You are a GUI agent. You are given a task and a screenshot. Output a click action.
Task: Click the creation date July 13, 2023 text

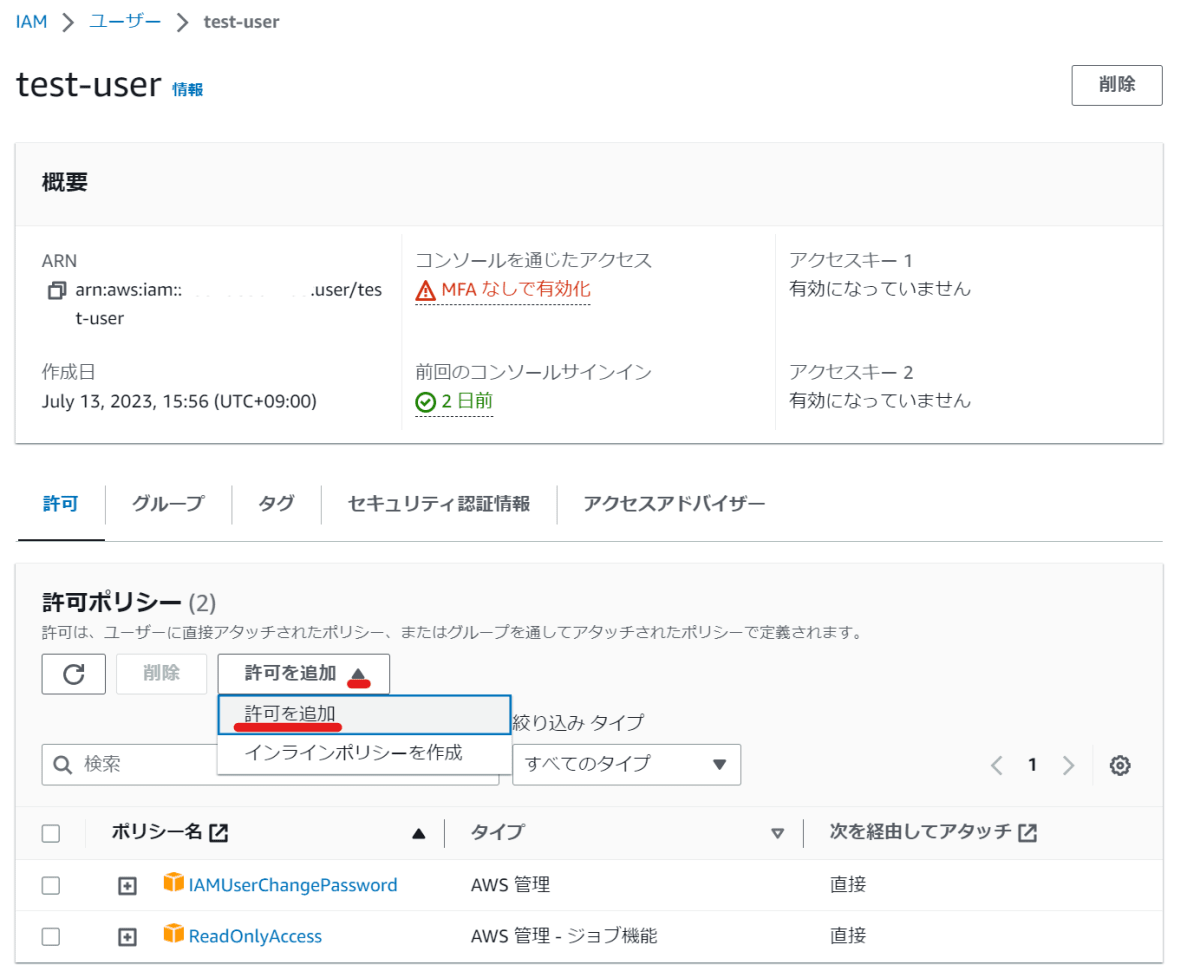(x=179, y=402)
